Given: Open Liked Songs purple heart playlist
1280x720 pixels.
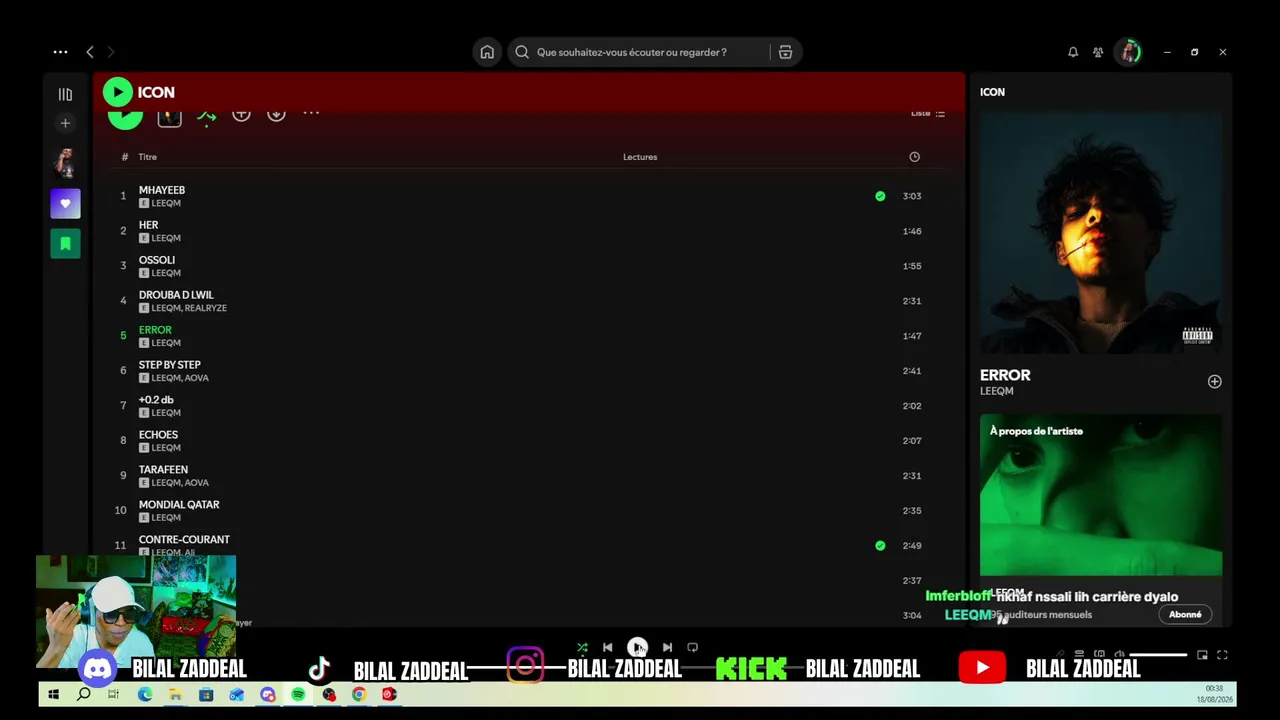Looking at the screenshot, I should pyautogui.click(x=65, y=203).
